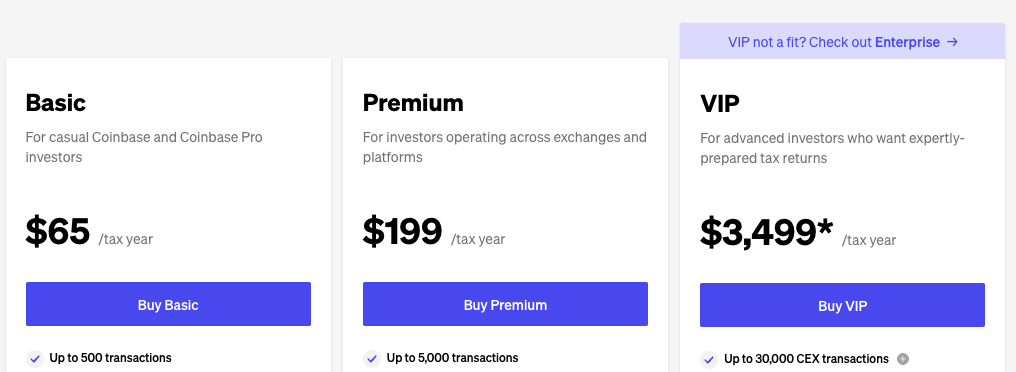Select the VIP plan heading
Screen dimensions: 1016x372
coord(720,104)
